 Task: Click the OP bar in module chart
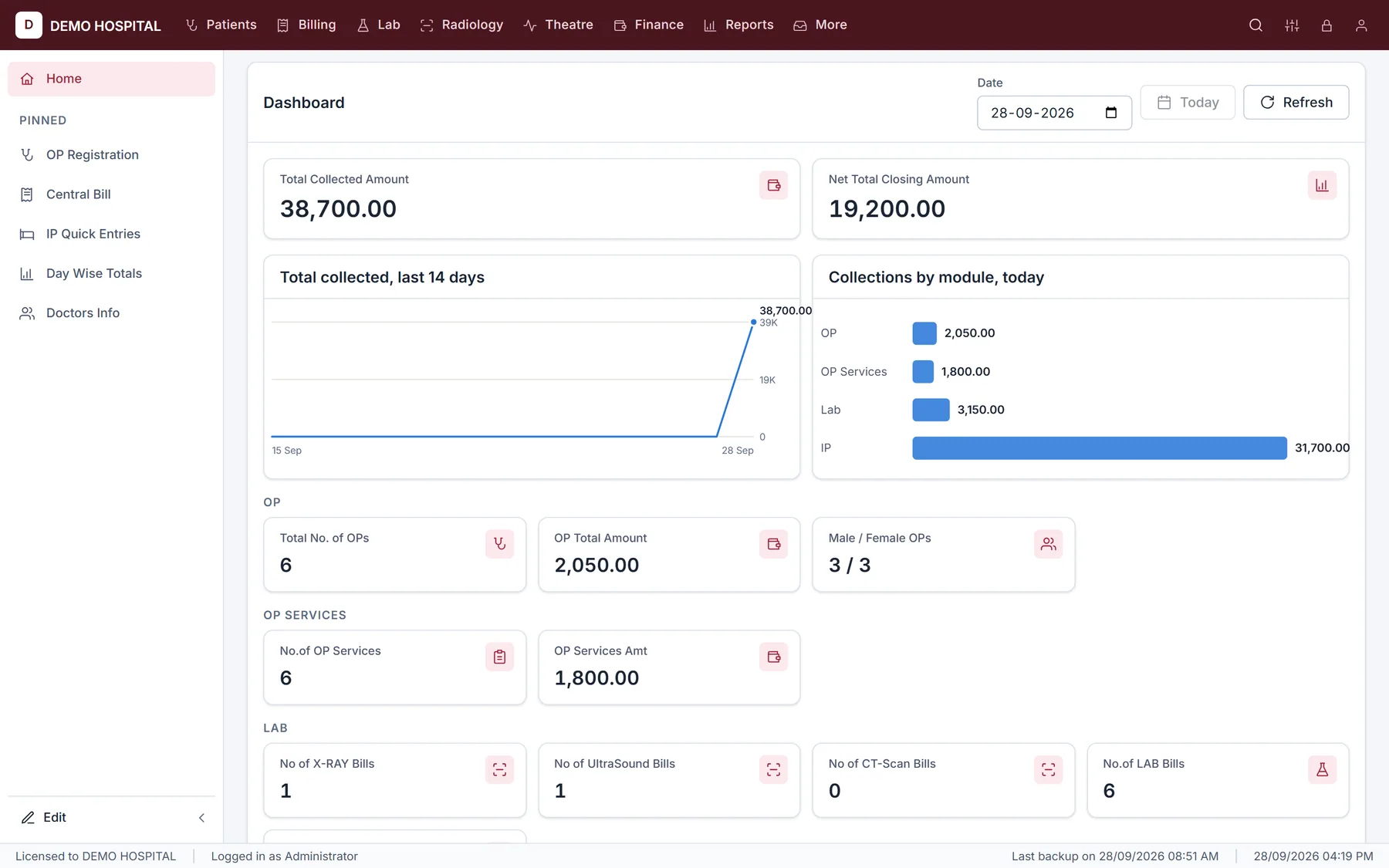[x=924, y=333]
